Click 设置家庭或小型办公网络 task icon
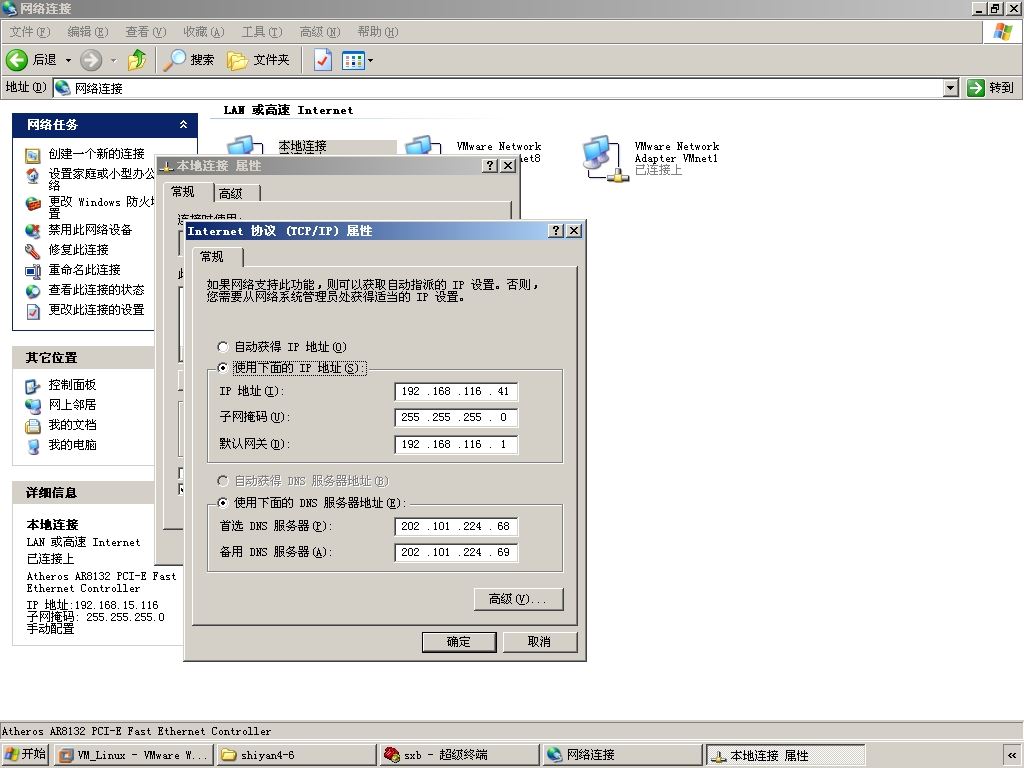Image resolution: width=1024 pixels, height=768 pixels. [x=33, y=175]
